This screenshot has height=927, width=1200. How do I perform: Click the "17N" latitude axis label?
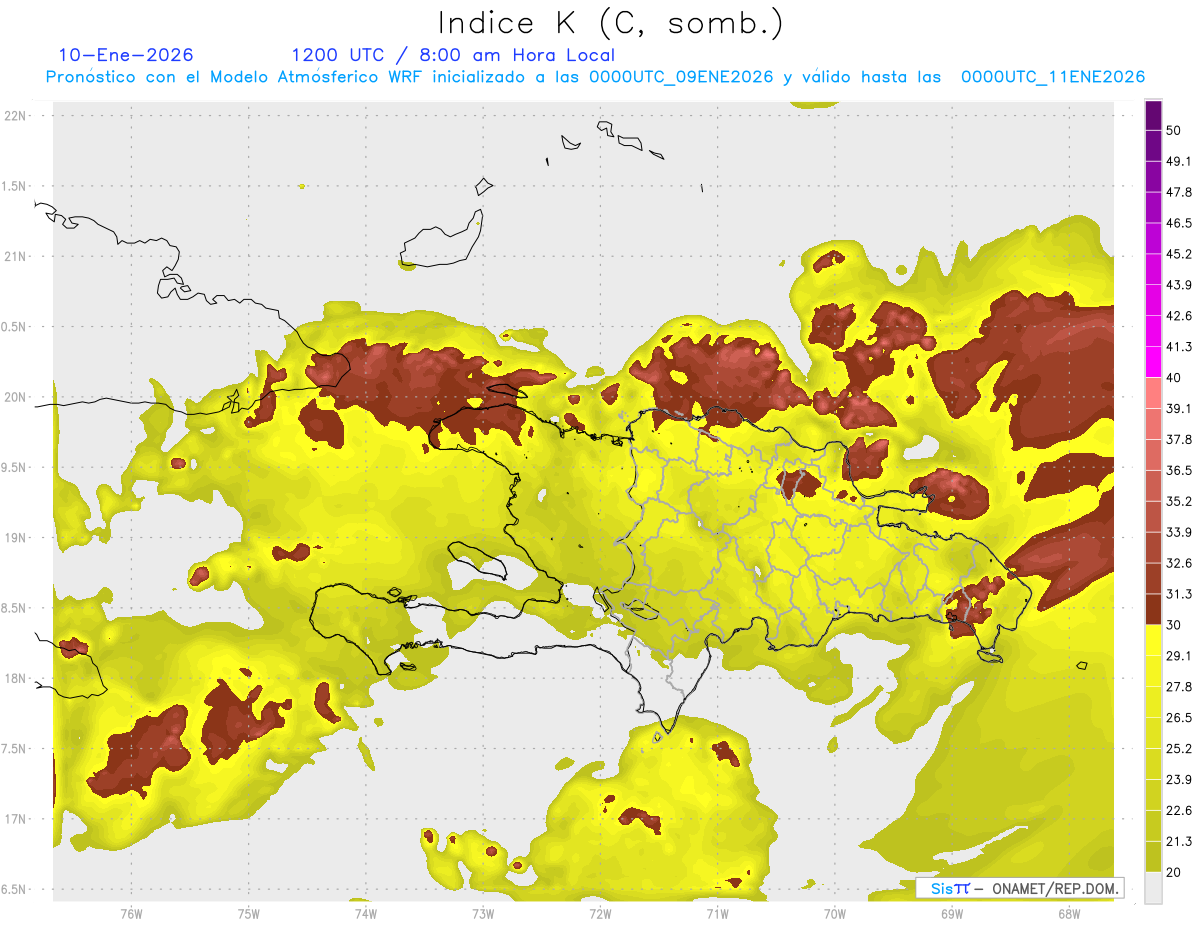tap(16, 819)
